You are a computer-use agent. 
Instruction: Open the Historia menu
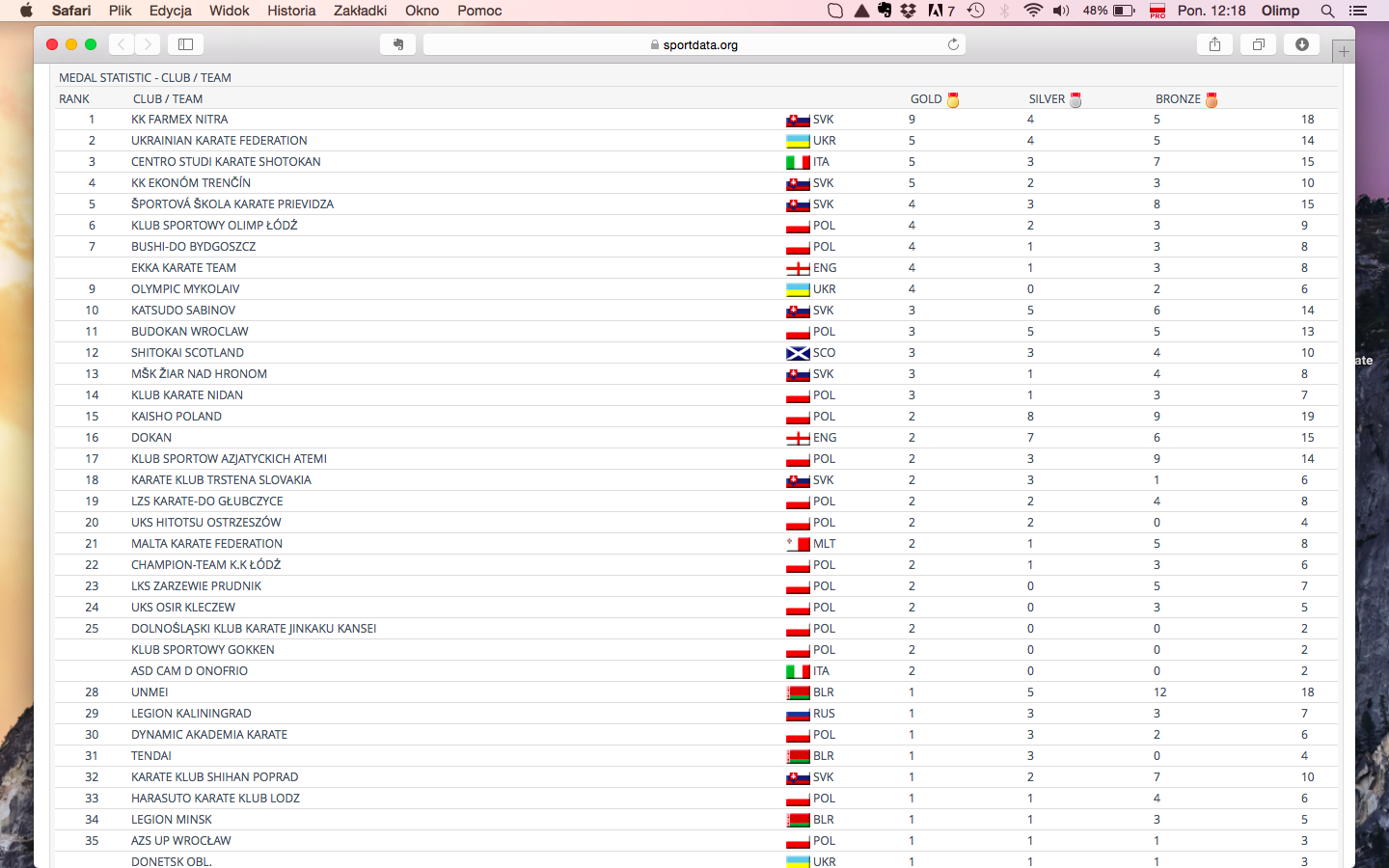tap(291, 11)
